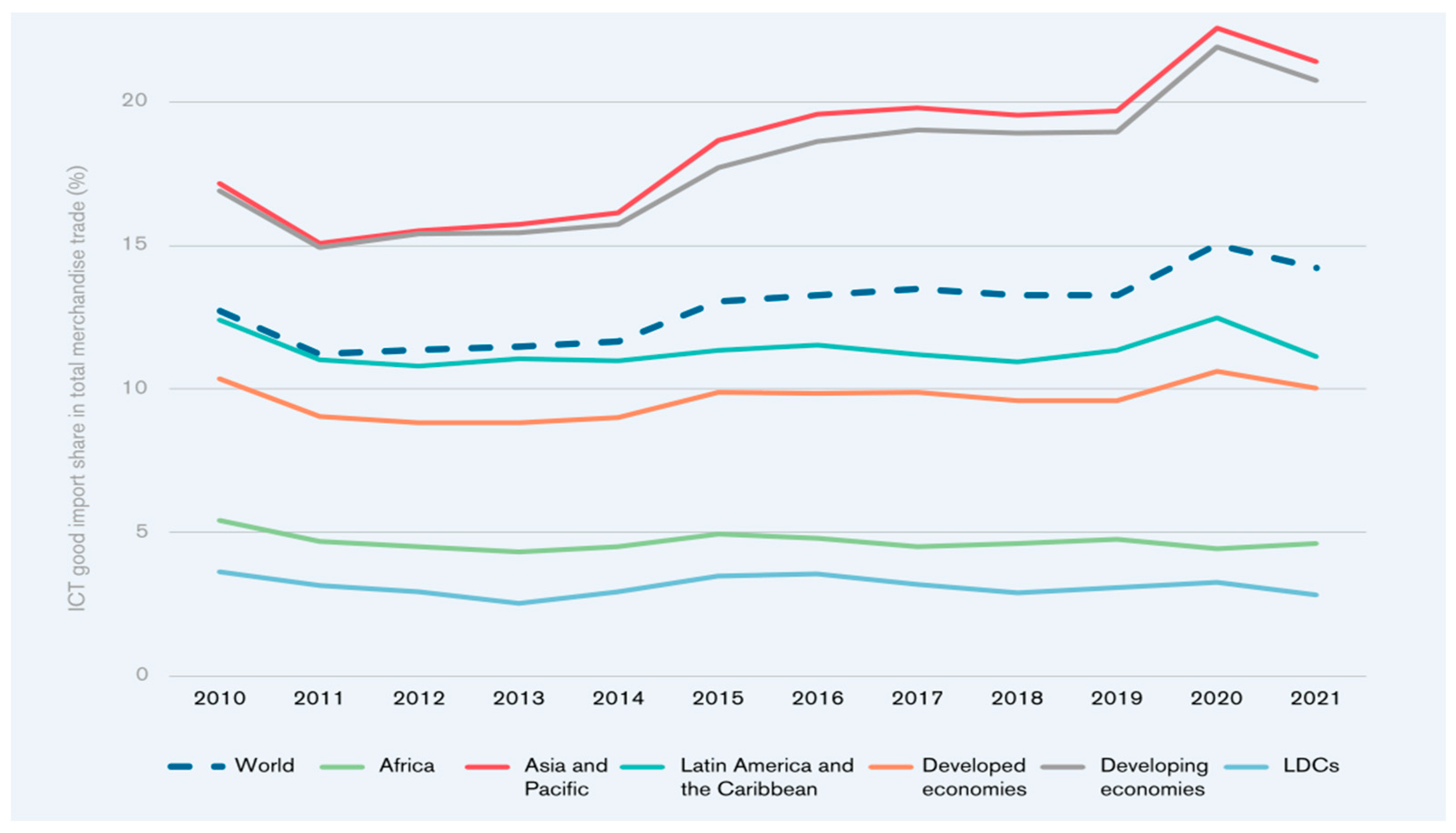
Task: Click the dashed World line at 2021
Action: coord(1316,268)
